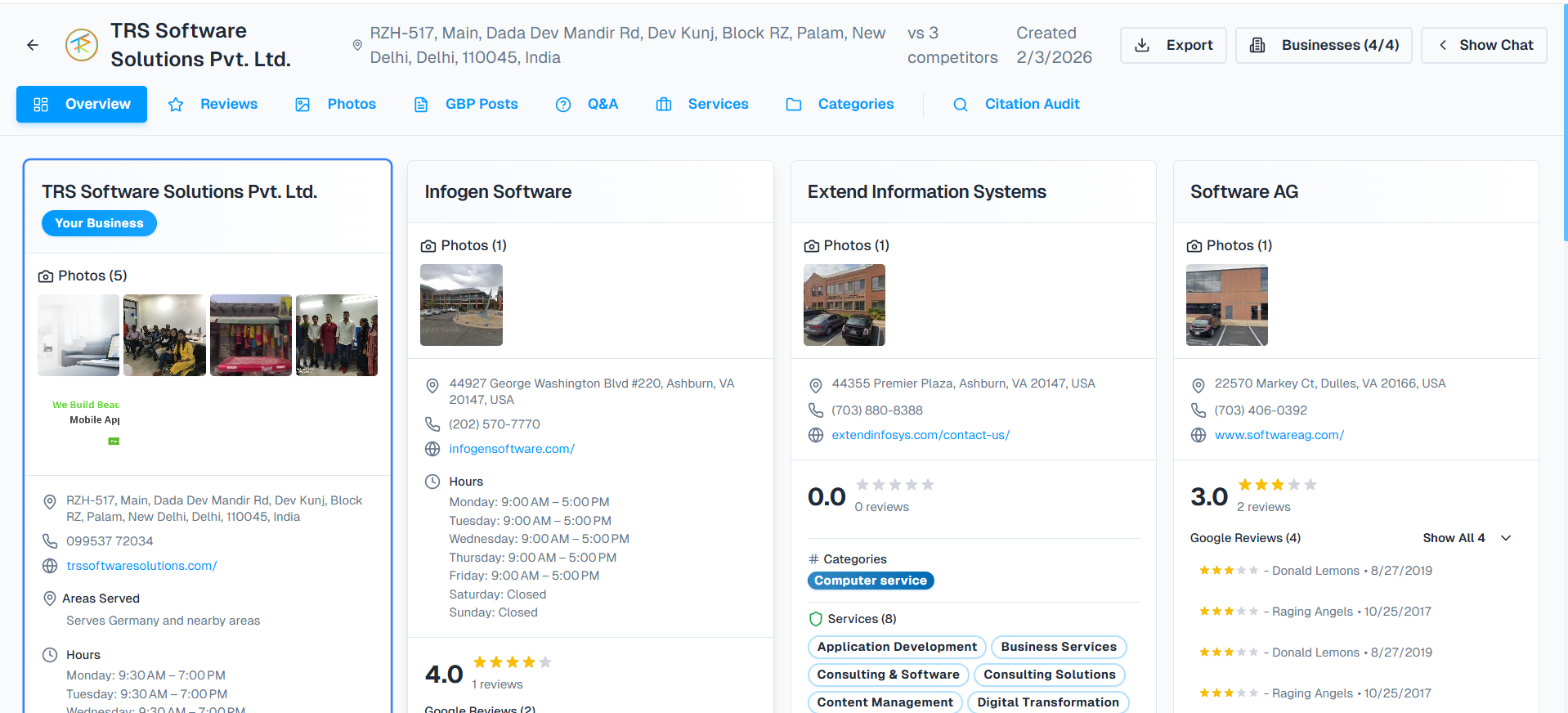Click the camera icon in Extend Information Systems card
Screen dimensions: 1568x713
coord(812,246)
